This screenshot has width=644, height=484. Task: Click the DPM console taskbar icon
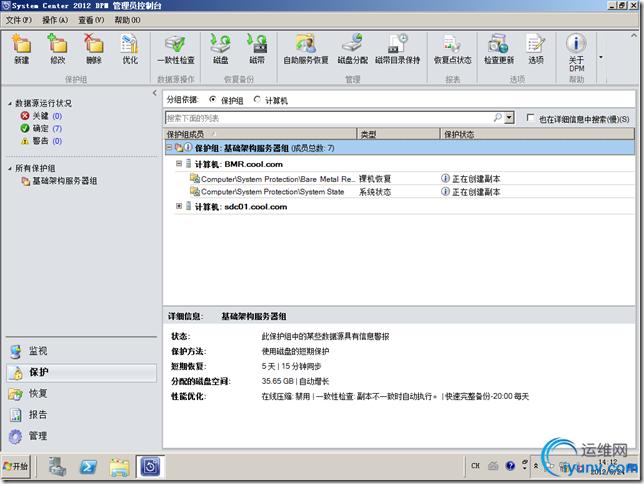(150, 467)
